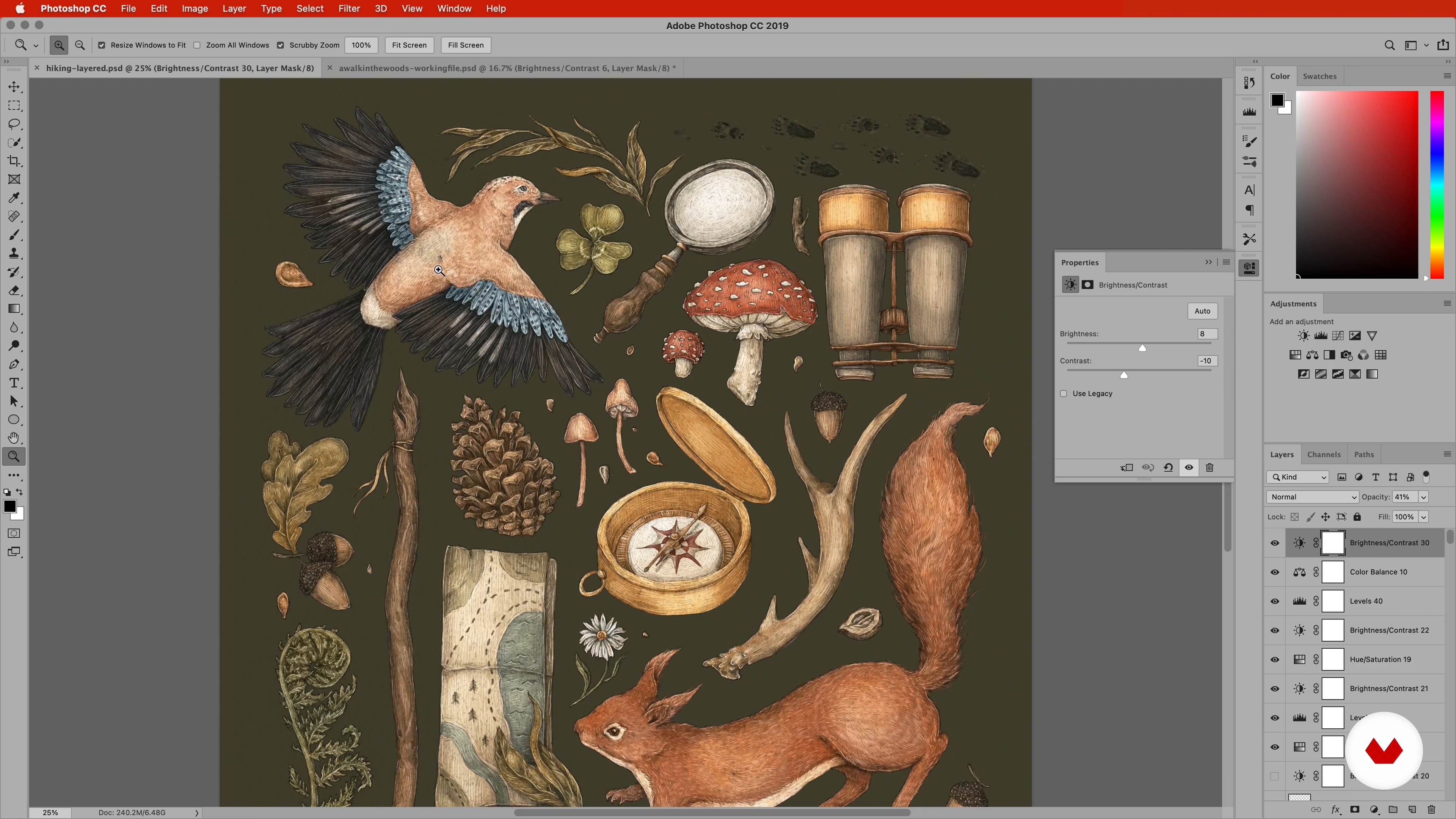Toggle adjustment visibility eye in Properties panel
The image size is (1456, 819).
pos(1189,468)
